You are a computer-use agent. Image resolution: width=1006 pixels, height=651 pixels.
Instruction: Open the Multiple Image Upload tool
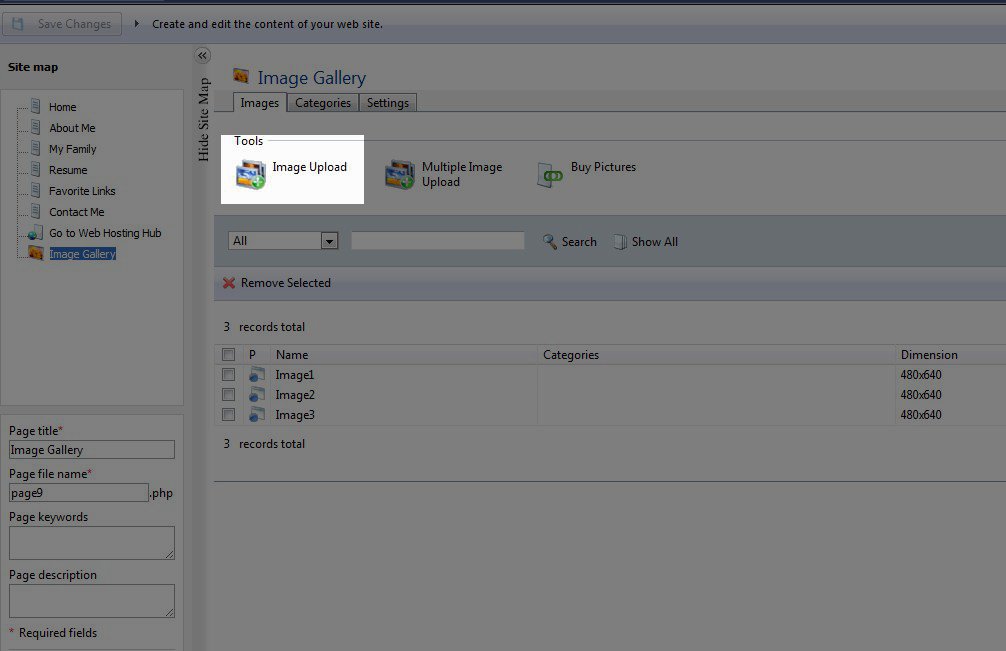(x=400, y=174)
